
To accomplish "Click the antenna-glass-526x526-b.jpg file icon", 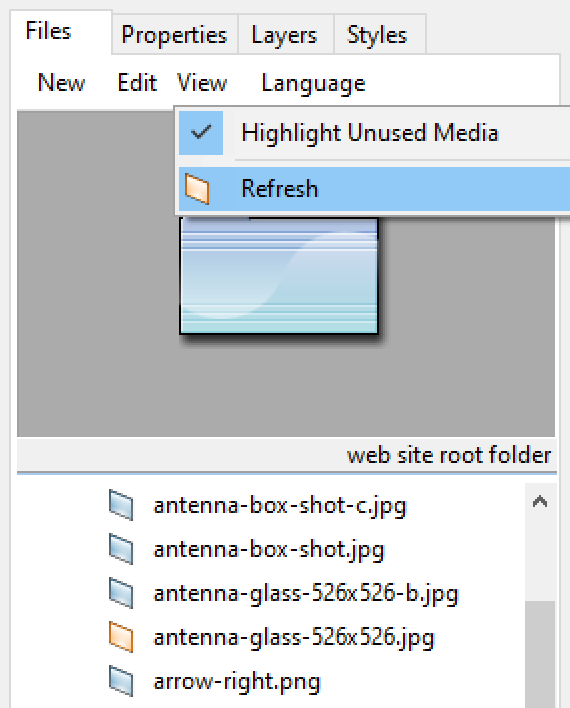I will (x=121, y=593).
